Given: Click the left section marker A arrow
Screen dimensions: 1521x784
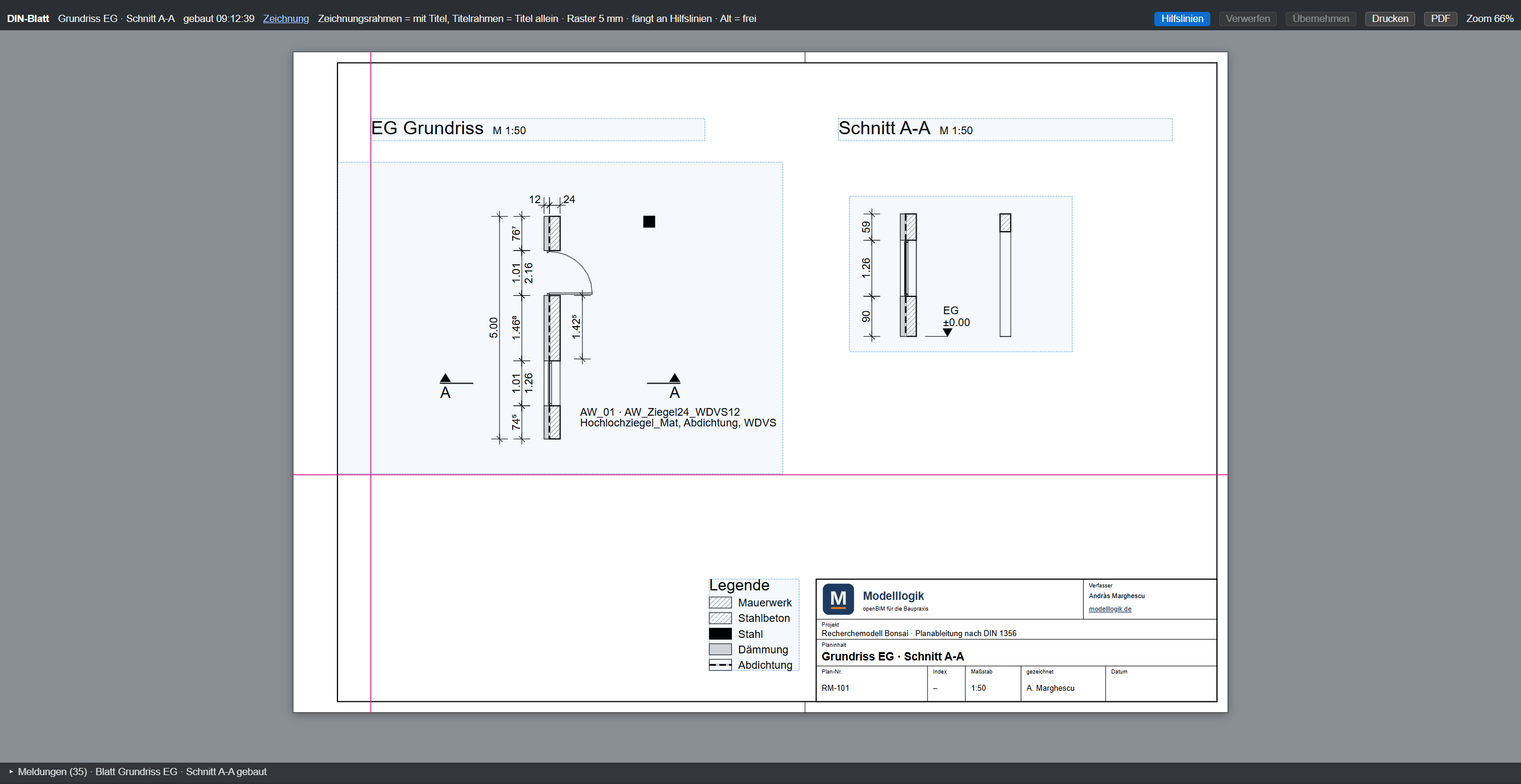Looking at the screenshot, I should pos(446,378).
